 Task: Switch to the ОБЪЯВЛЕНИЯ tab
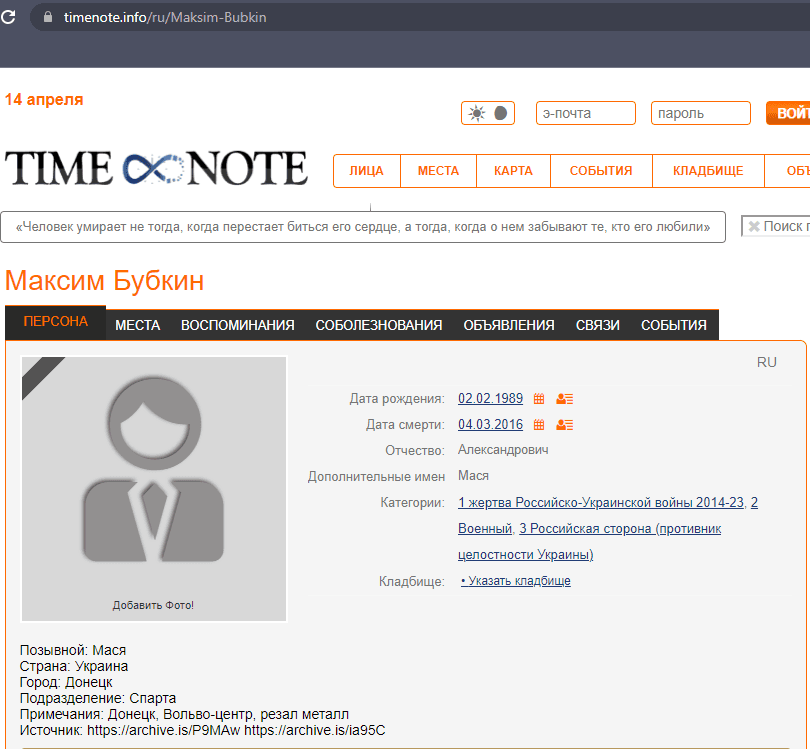pos(509,325)
